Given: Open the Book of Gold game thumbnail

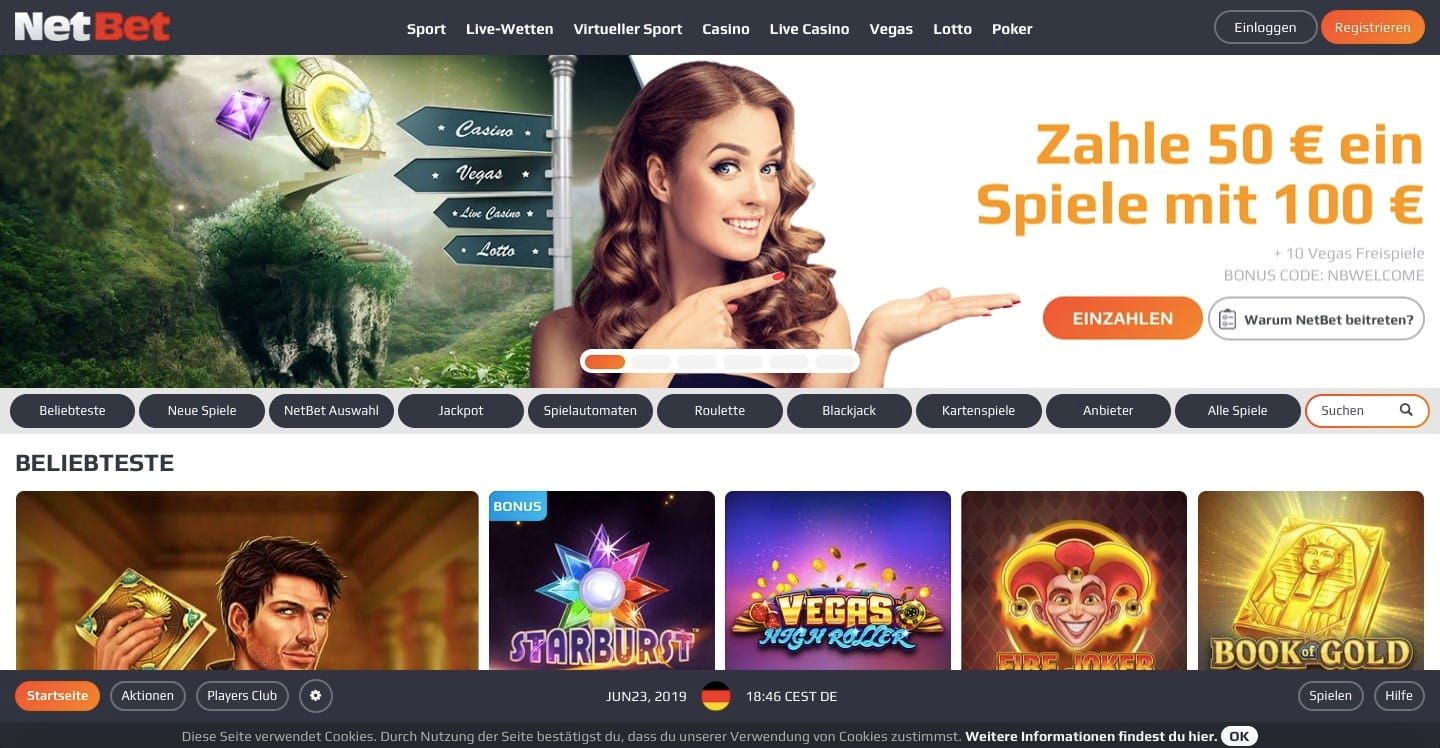Looking at the screenshot, I should [1311, 580].
